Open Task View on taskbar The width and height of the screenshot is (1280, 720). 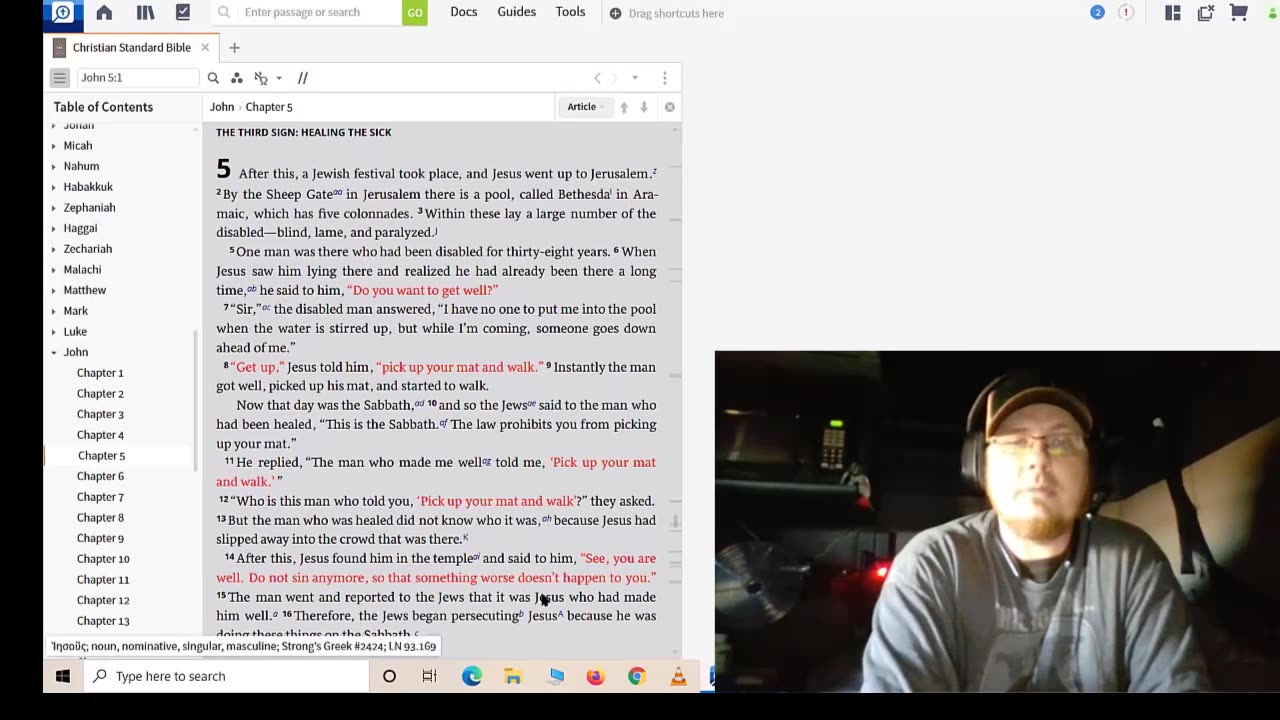coord(430,676)
